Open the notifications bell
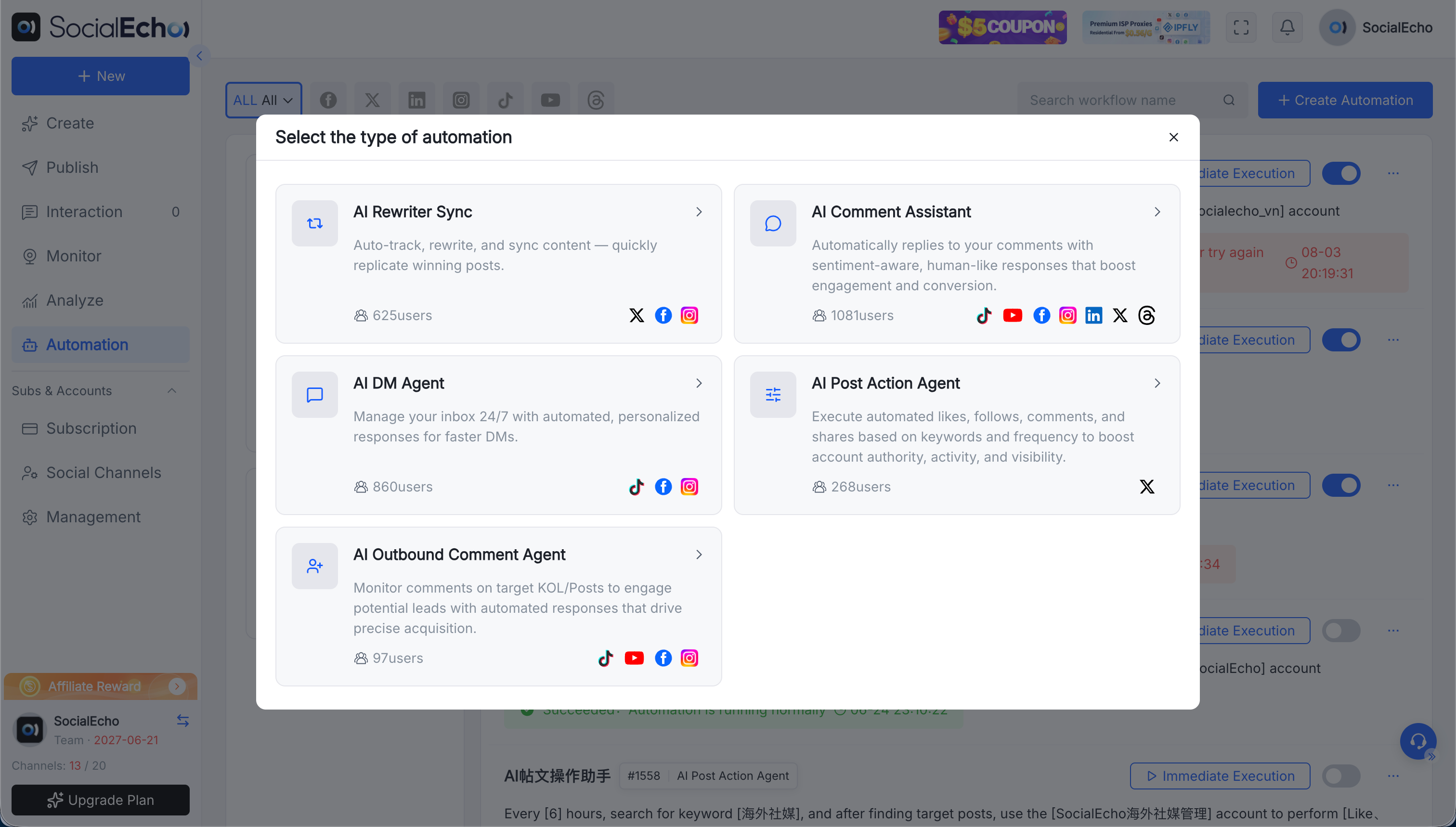 tap(1287, 27)
